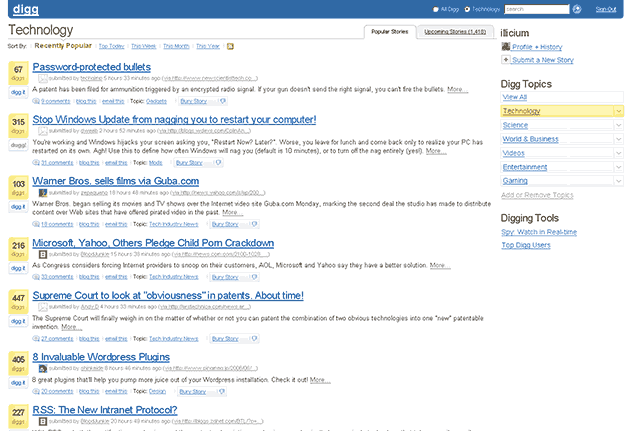This screenshot has width=632, height=431.
Task: Click in the search input field
Action: coord(536,9)
